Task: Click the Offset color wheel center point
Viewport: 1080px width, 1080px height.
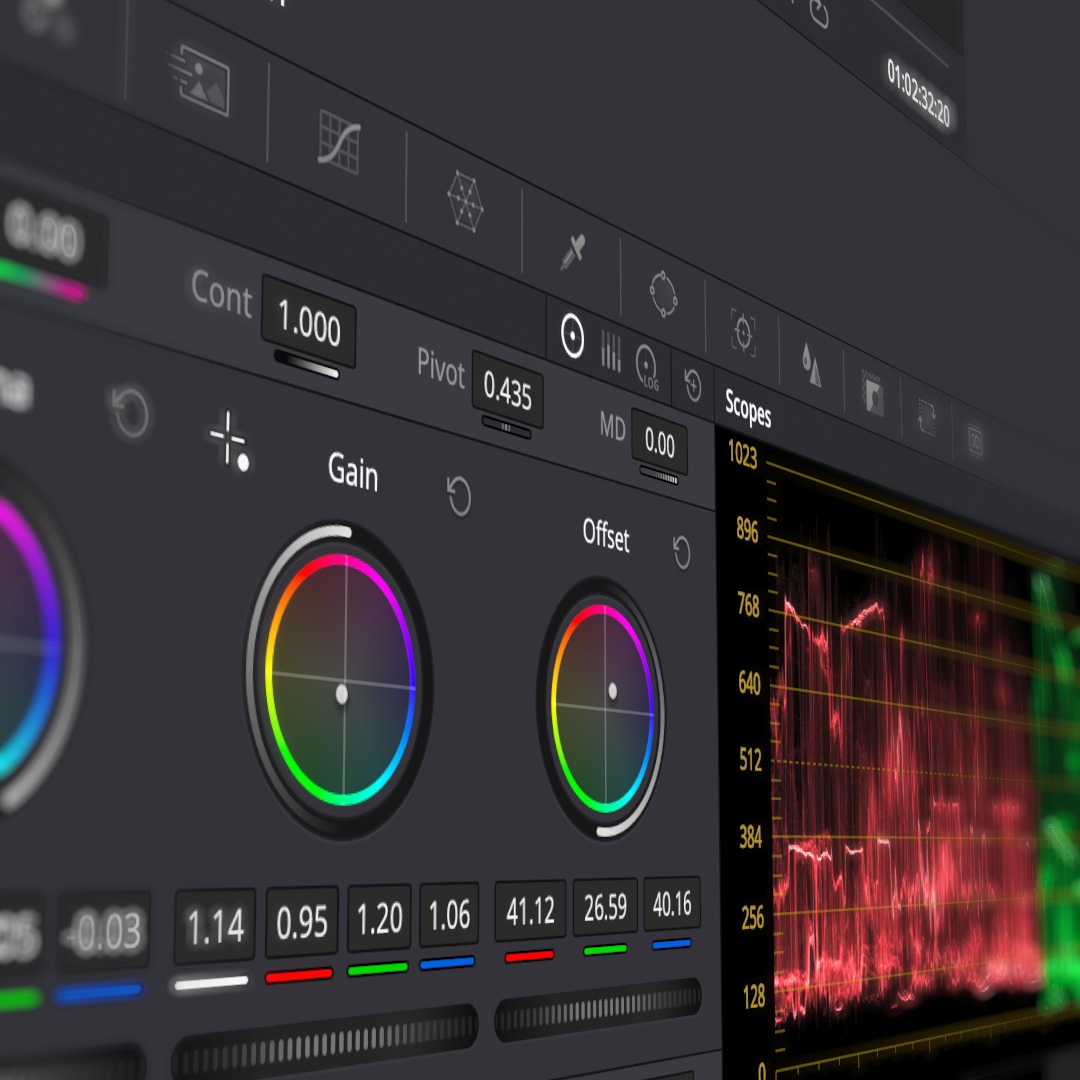Action: 612,691
